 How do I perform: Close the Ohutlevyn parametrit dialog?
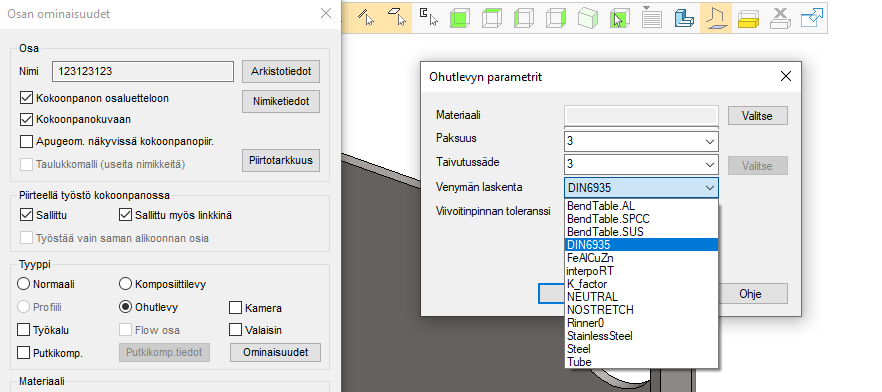coord(785,76)
